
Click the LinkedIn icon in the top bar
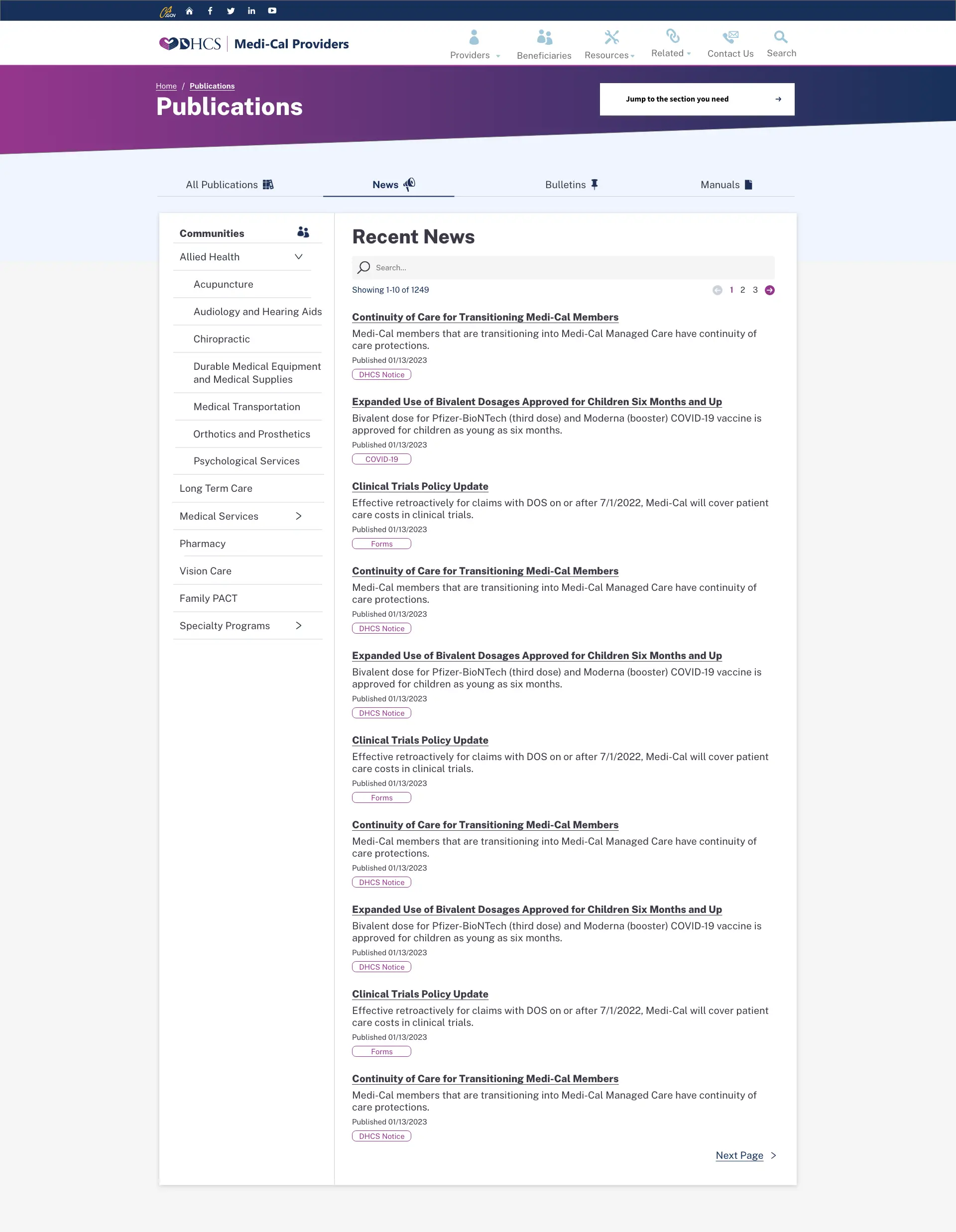coord(251,10)
